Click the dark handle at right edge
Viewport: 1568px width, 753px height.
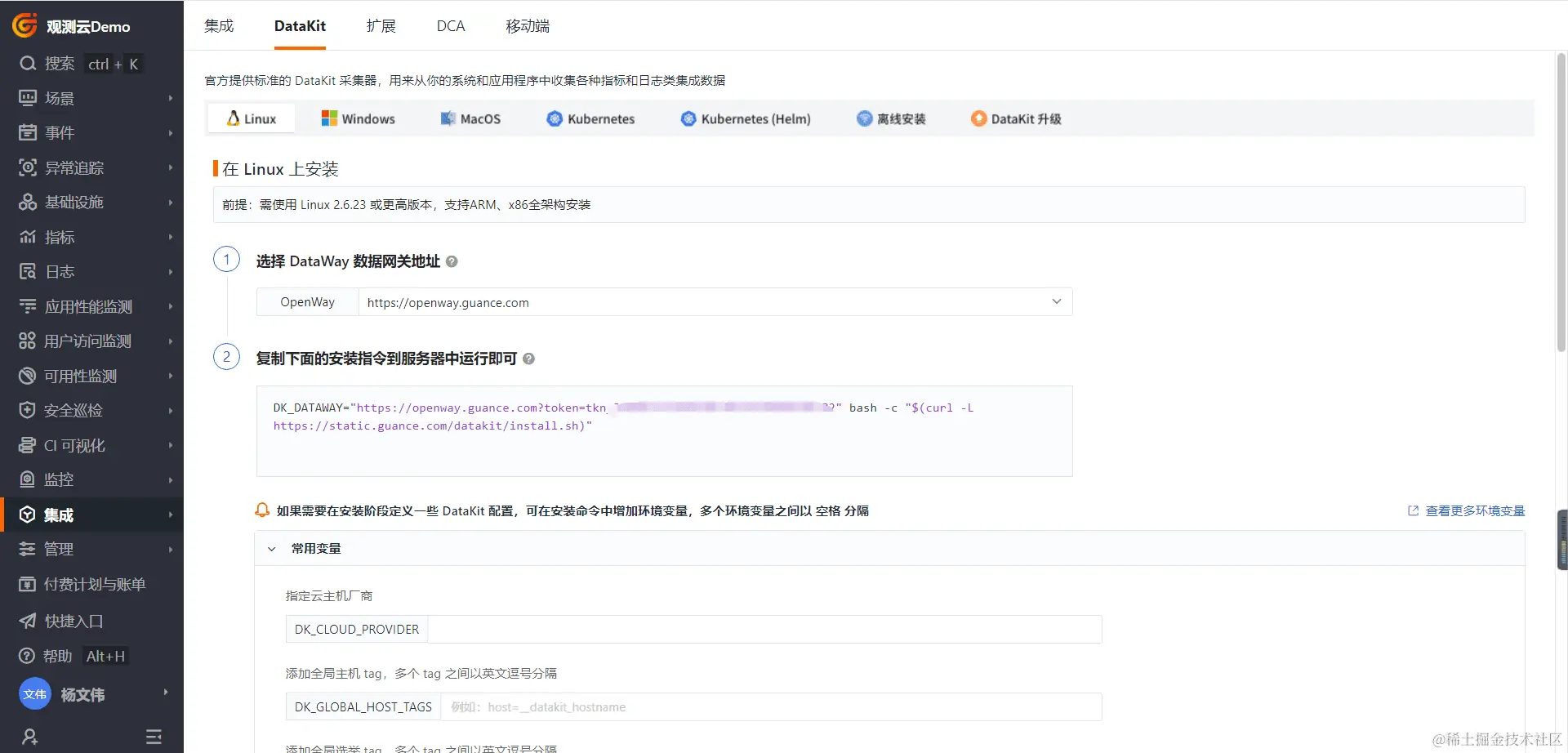(1562, 539)
